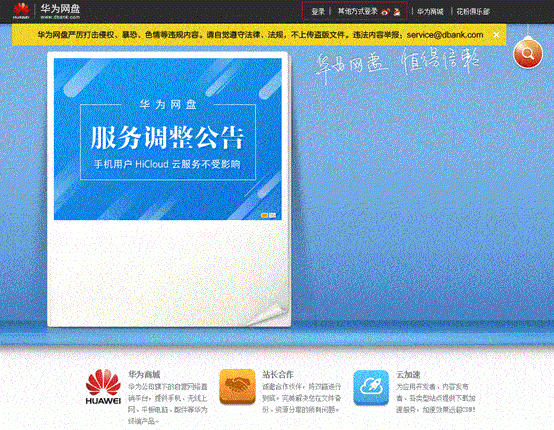Image resolution: width=554 pixels, height=430 pixels.
Task: Open the 华为商城 heading in the footer section
Action: click(144, 374)
